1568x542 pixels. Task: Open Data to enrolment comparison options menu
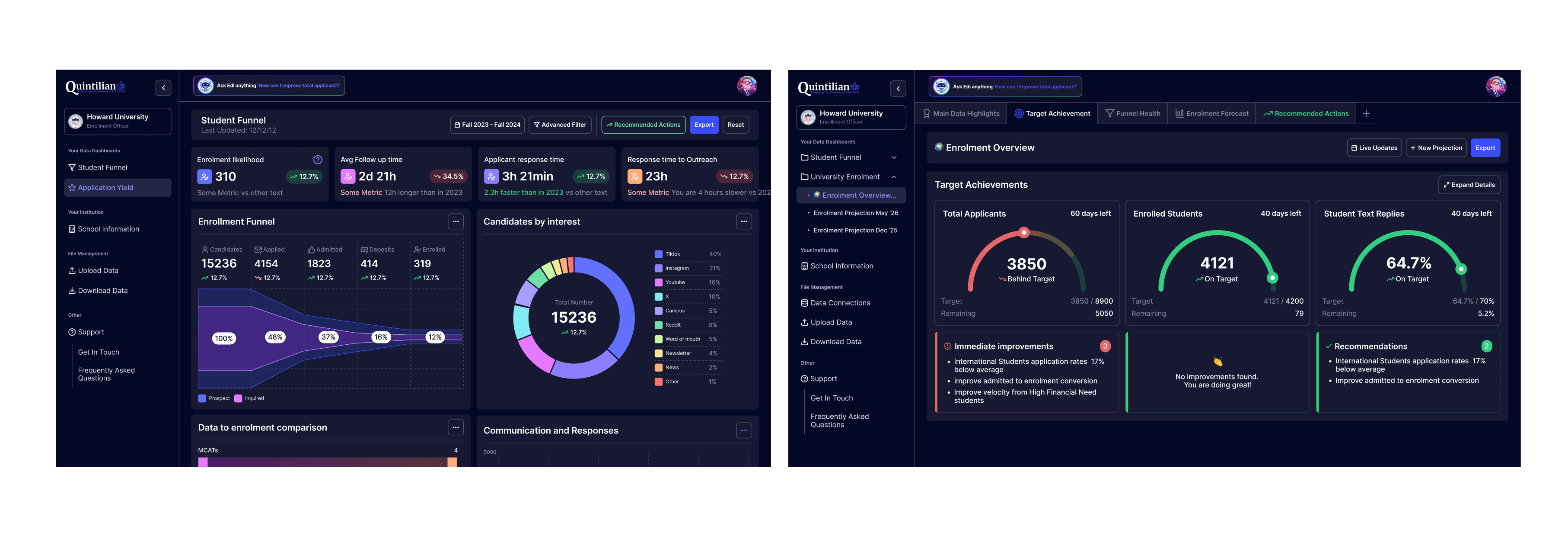click(455, 427)
